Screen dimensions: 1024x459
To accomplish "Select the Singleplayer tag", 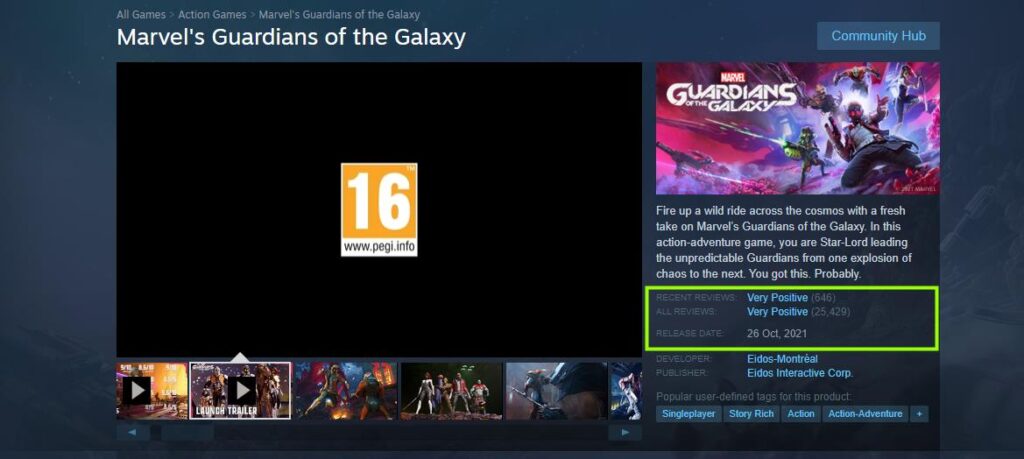I will 688,414.
